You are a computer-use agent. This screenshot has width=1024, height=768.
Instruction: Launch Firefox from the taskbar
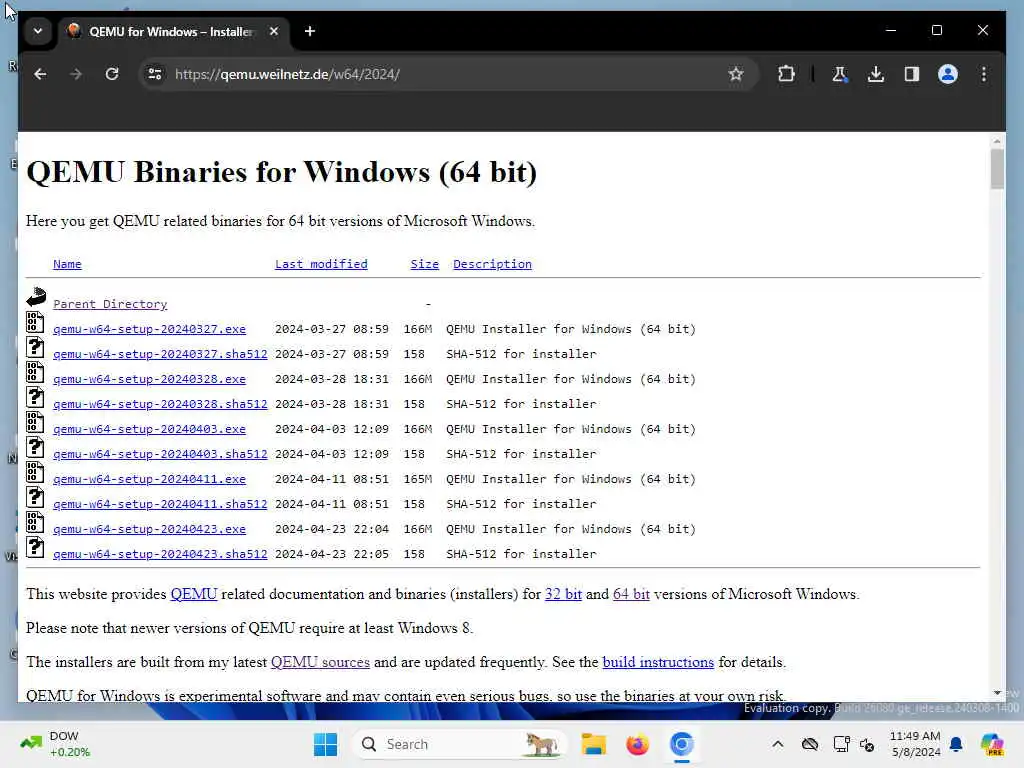637,744
